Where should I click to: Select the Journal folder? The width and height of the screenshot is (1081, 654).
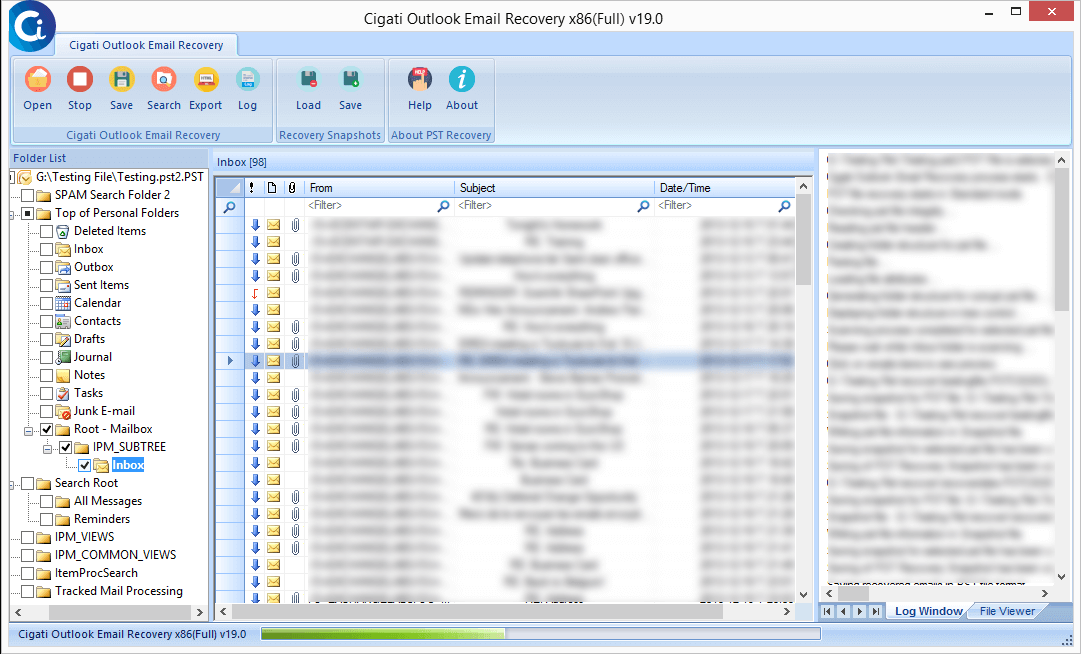pyautogui.click(x=93, y=357)
